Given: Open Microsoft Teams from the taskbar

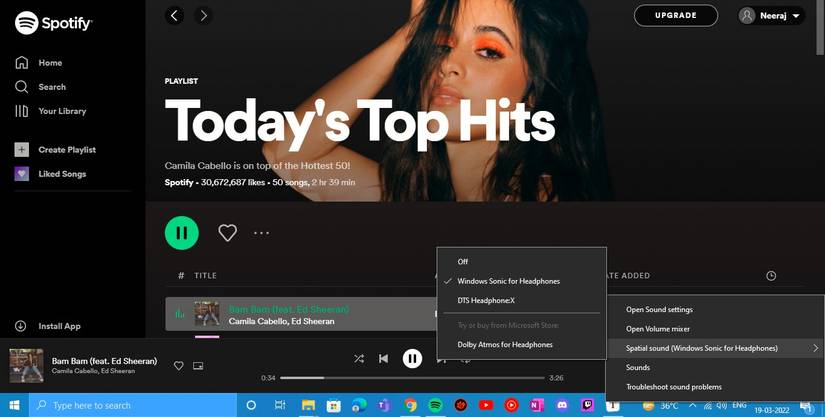Looking at the screenshot, I should point(385,405).
